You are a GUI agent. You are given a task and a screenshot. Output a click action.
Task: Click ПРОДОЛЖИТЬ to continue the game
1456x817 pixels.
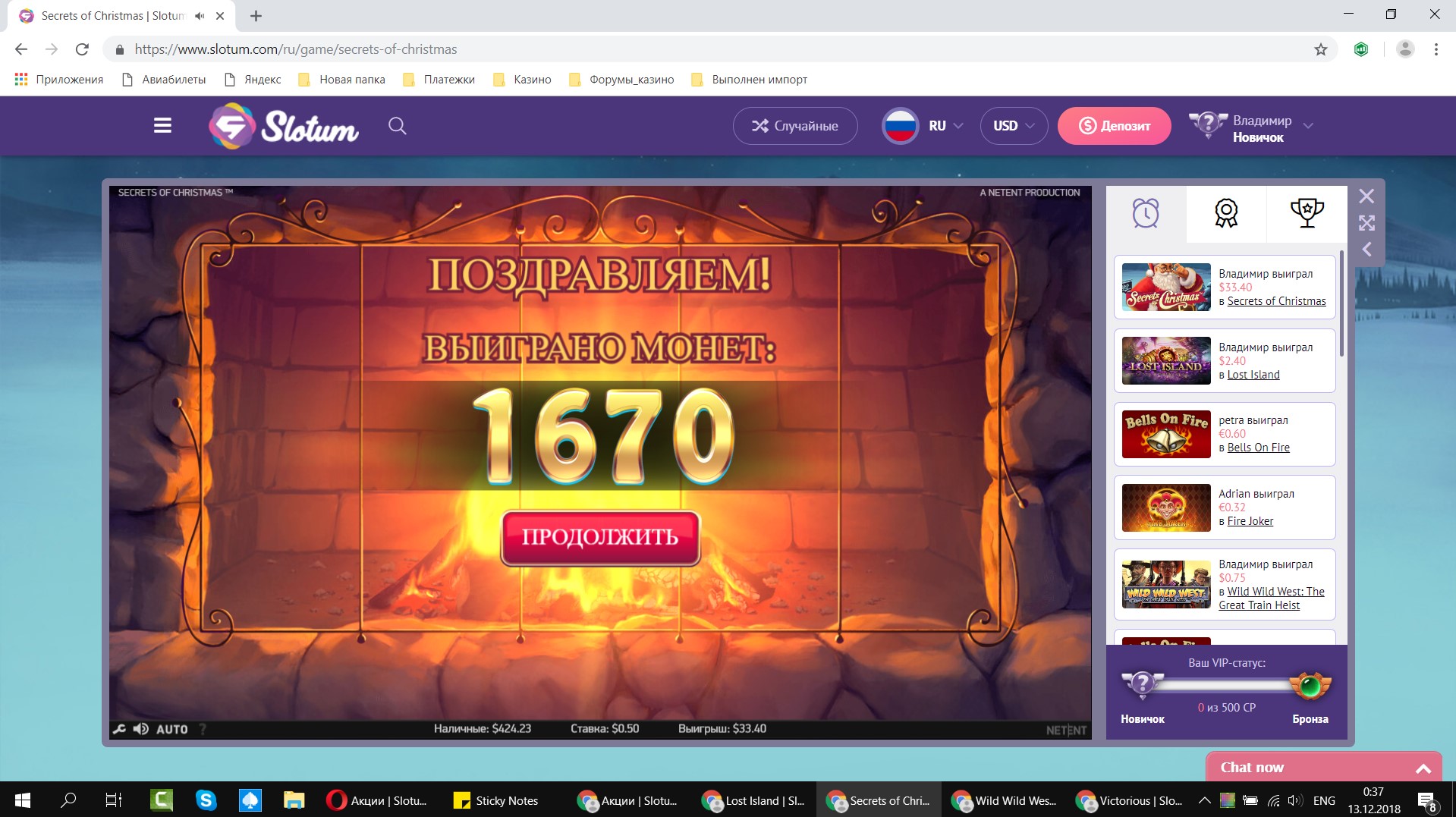600,537
